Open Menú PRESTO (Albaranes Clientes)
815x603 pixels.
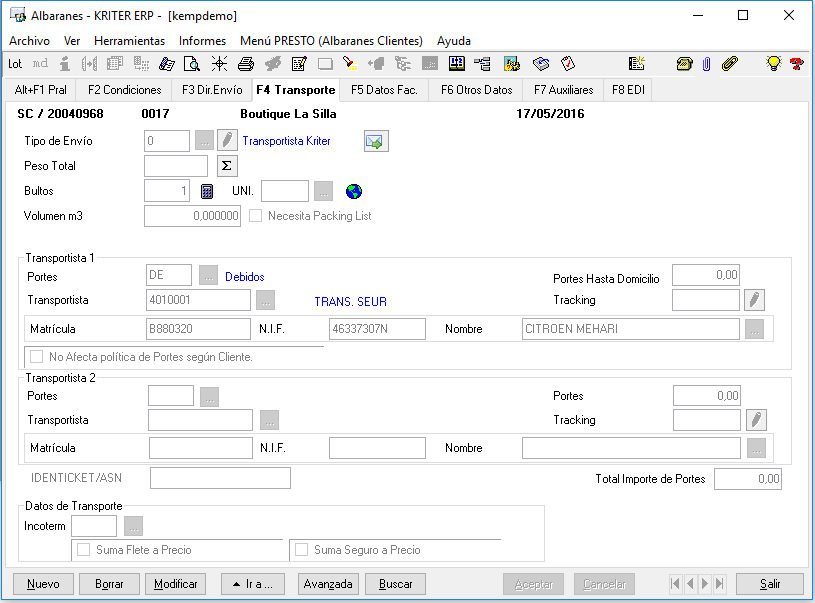click(x=331, y=41)
